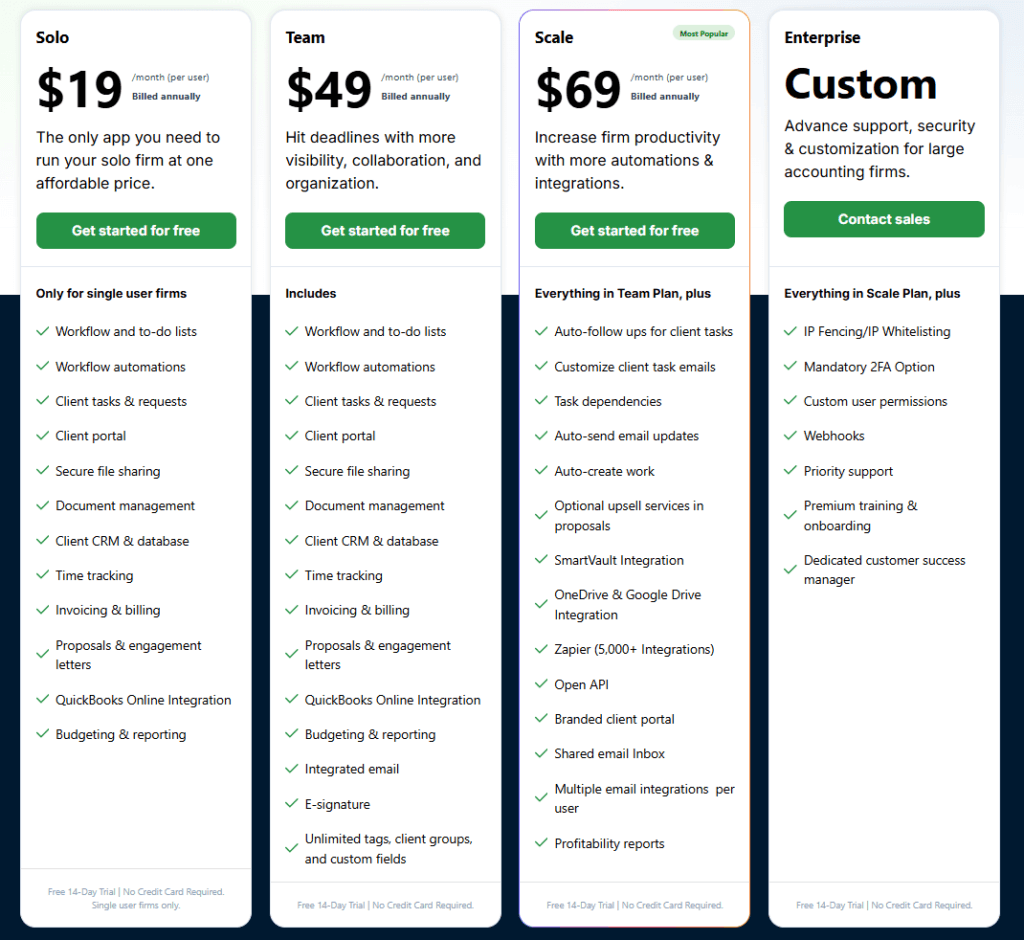Image resolution: width=1024 pixels, height=940 pixels.
Task: Click the checkmark next to Profitability reports
Action: [x=542, y=844]
